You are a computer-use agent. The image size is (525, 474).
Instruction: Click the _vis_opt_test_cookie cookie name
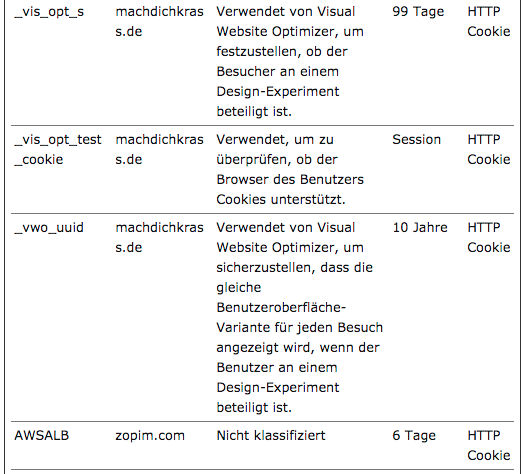pyautogui.click(x=58, y=150)
